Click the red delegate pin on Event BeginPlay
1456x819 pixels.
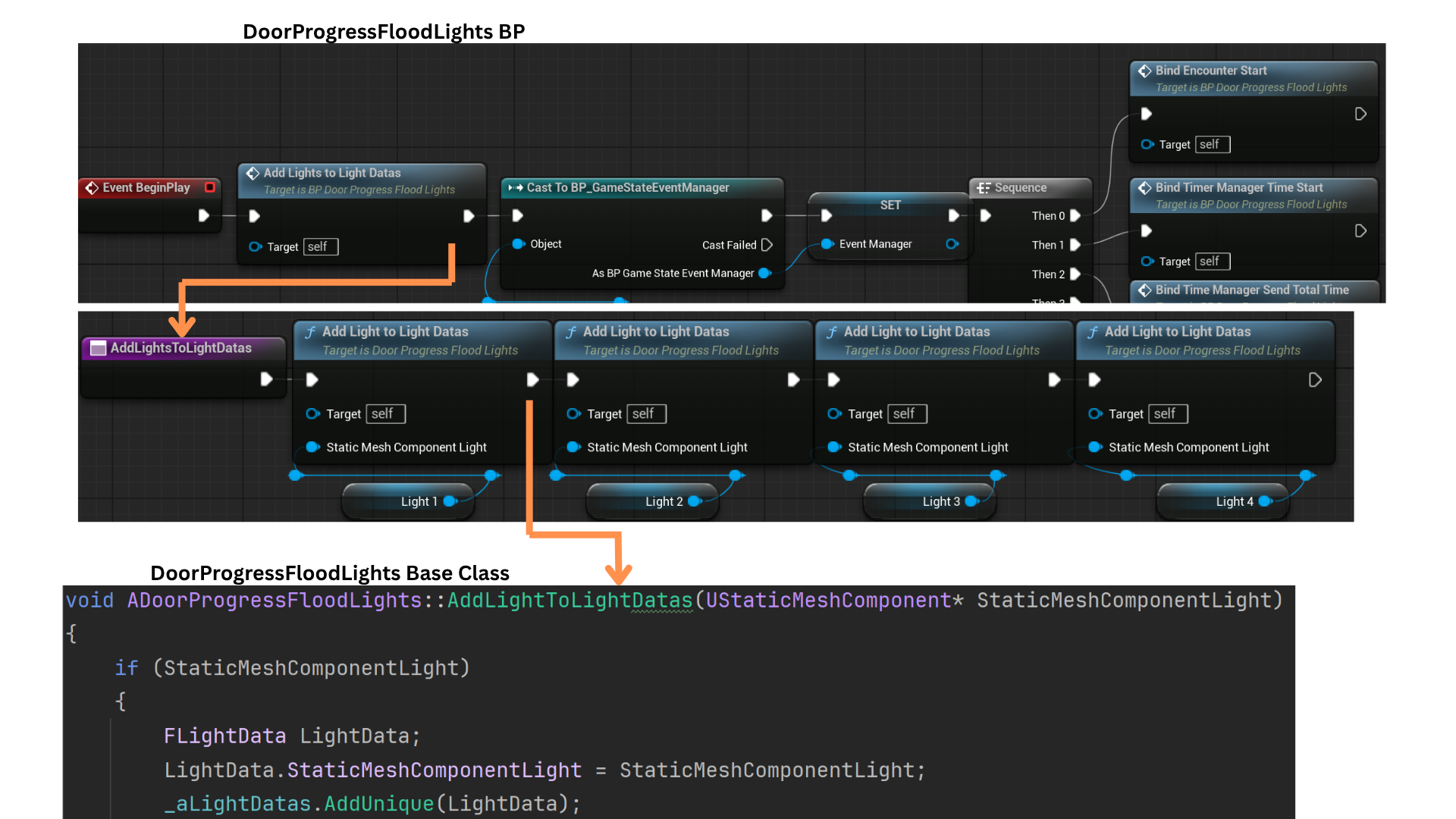pos(210,187)
